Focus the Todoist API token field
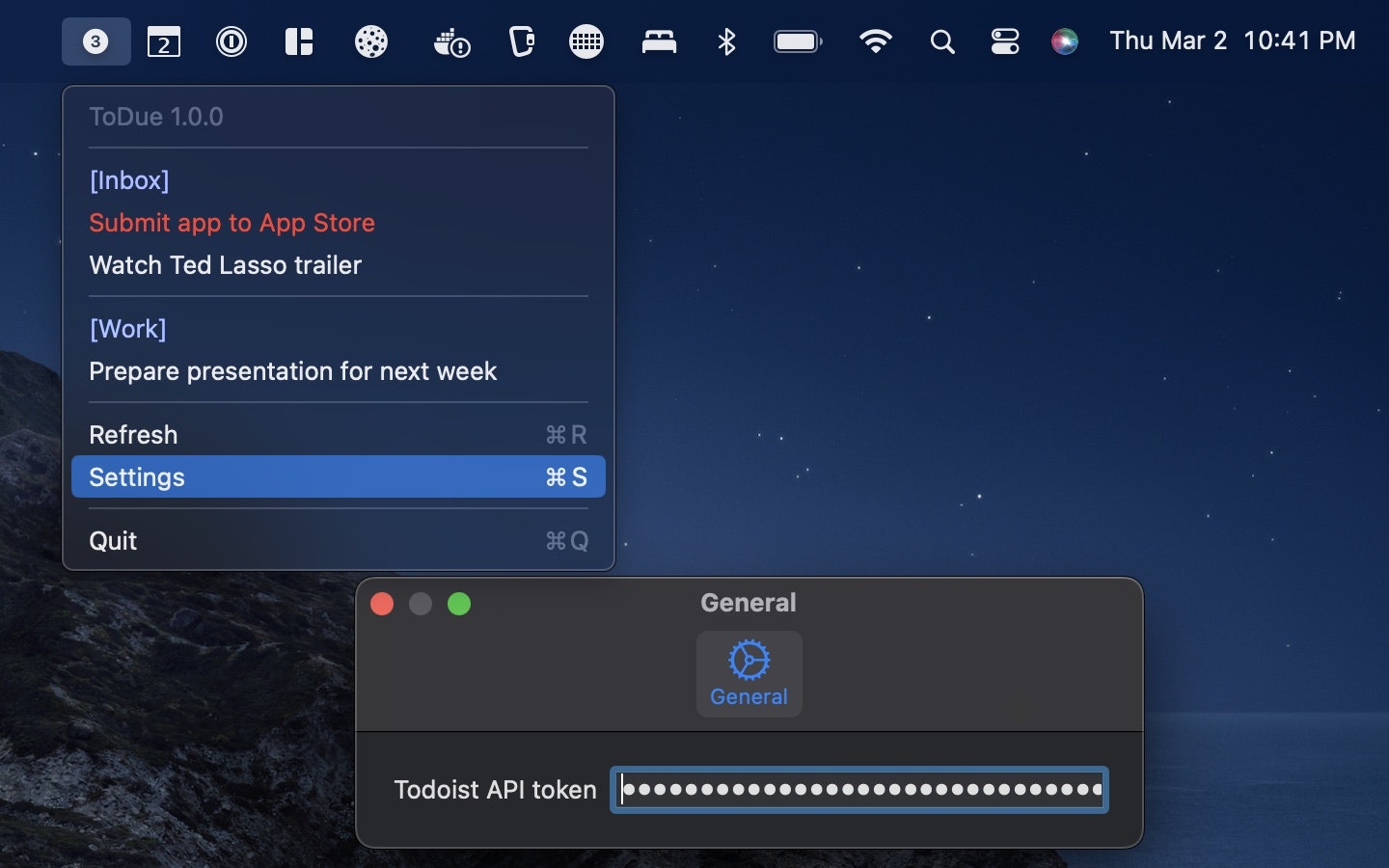 point(859,790)
